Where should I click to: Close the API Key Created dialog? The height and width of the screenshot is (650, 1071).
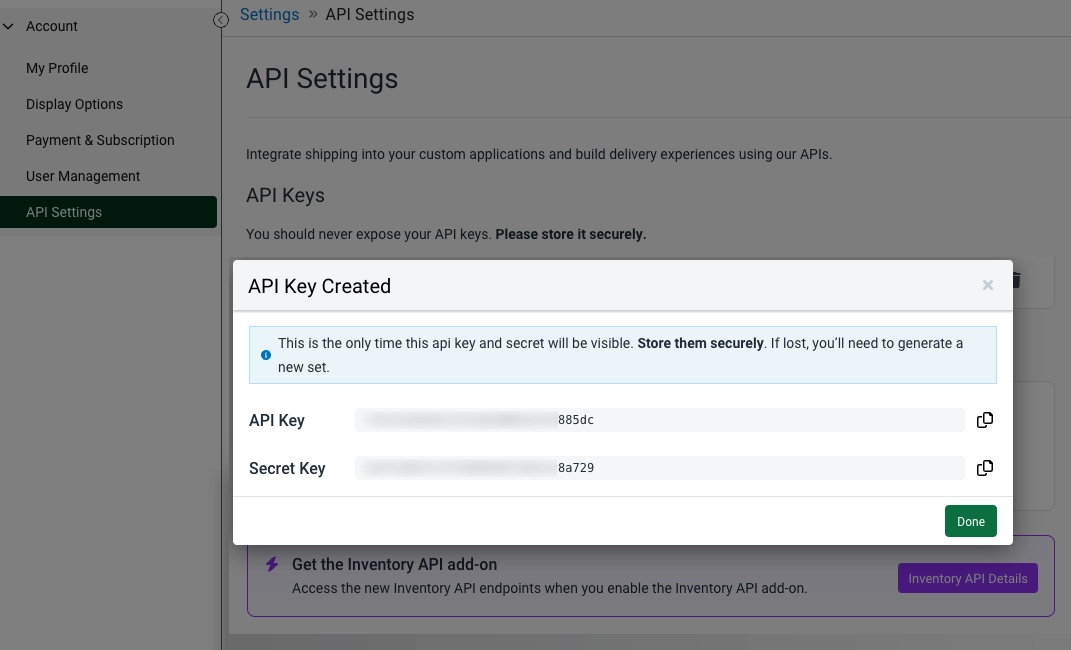tap(988, 285)
